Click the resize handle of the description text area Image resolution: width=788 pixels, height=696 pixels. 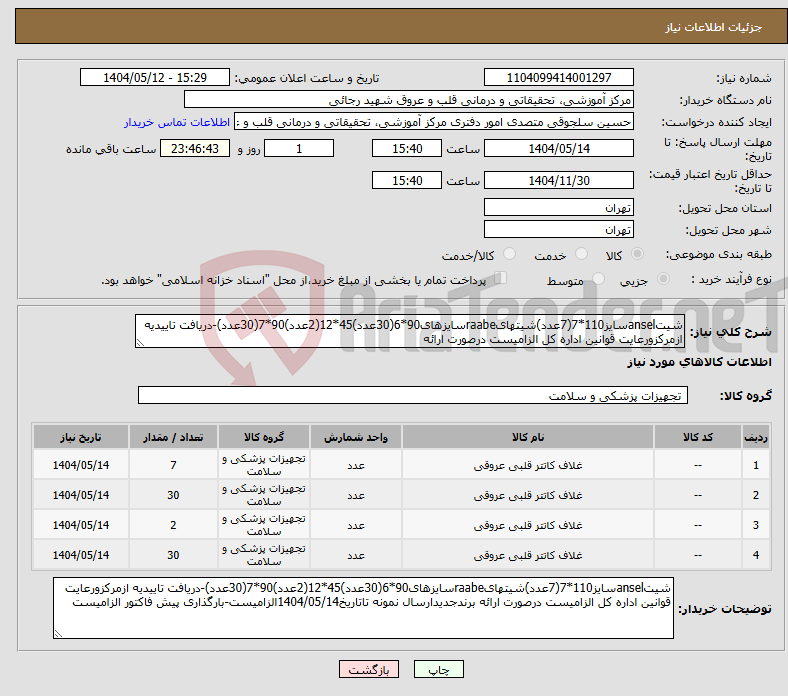140,343
